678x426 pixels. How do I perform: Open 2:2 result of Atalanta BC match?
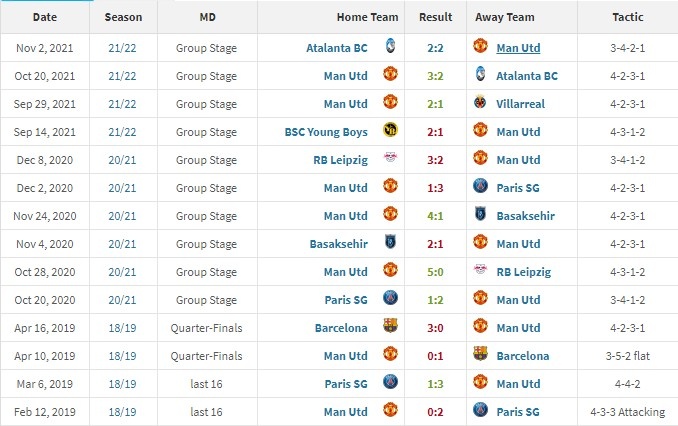(435, 48)
